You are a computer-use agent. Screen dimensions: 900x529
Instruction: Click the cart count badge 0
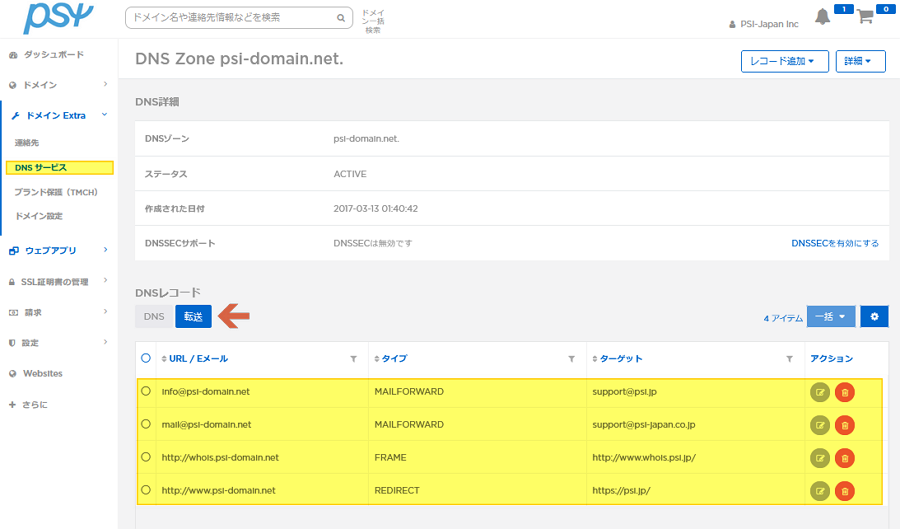coord(886,9)
